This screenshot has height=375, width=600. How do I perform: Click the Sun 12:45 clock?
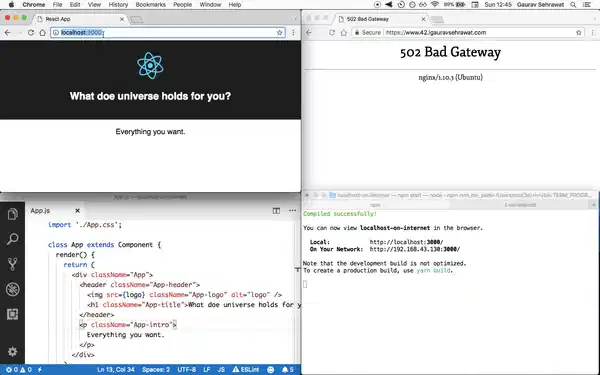[498, 5]
